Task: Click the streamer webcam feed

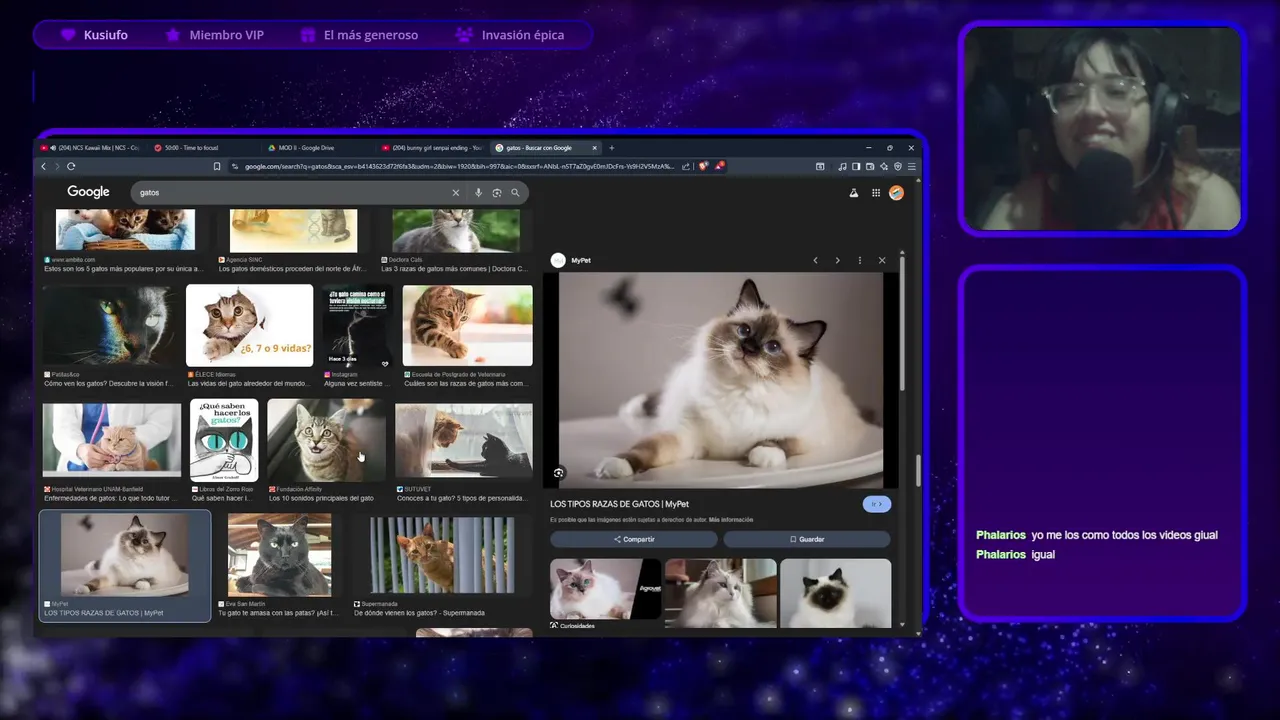Action: (1102, 128)
